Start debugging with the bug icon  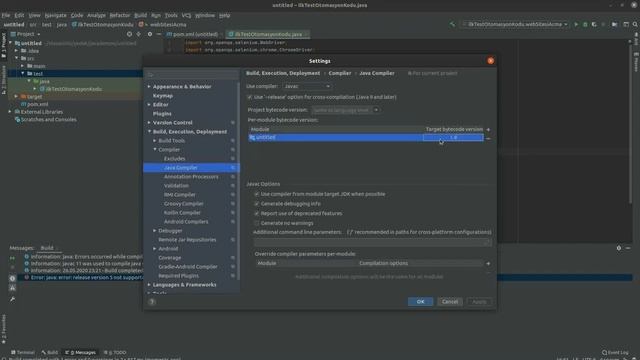pos(585,24)
